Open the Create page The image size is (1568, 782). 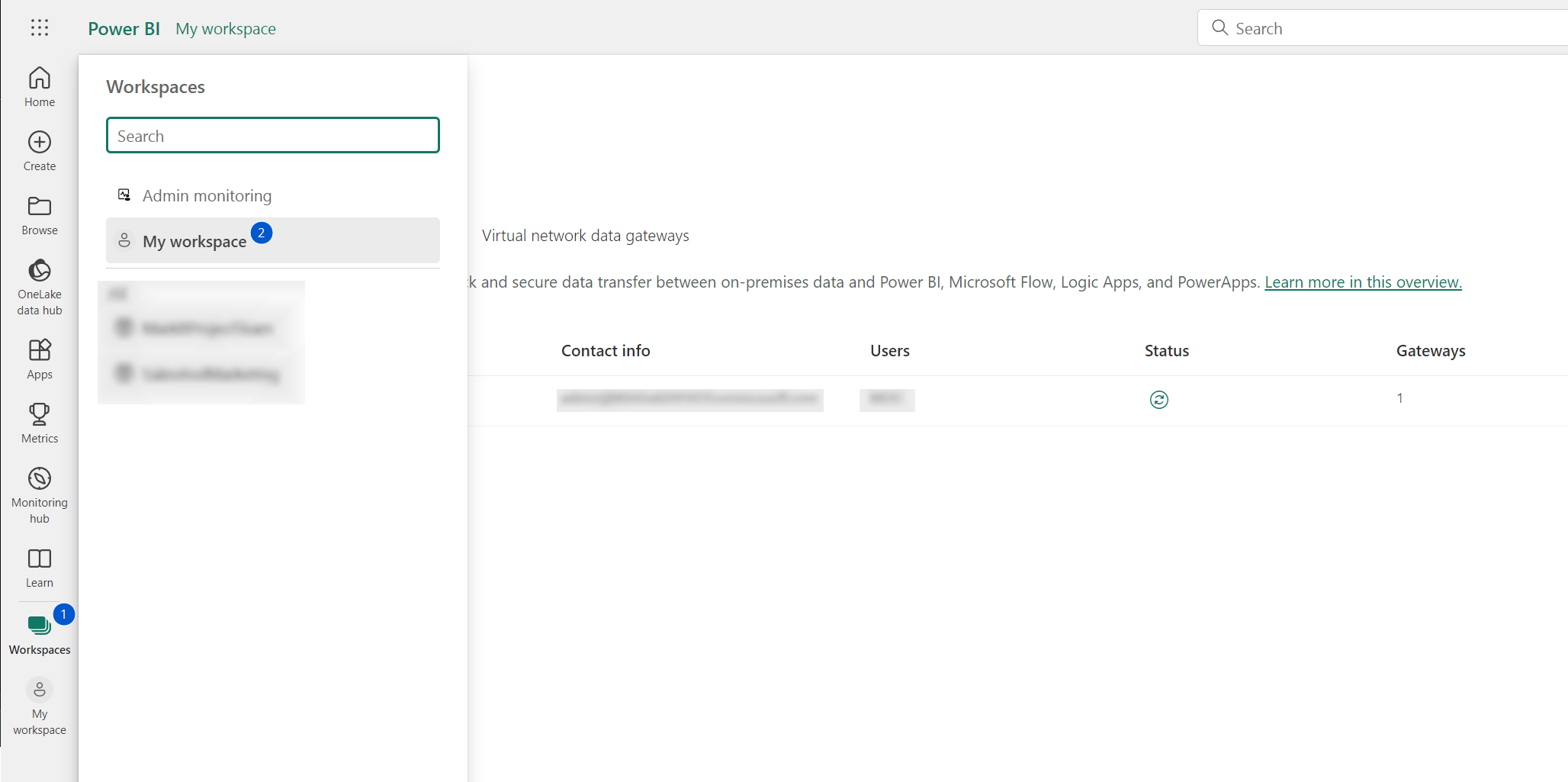click(x=40, y=151)
